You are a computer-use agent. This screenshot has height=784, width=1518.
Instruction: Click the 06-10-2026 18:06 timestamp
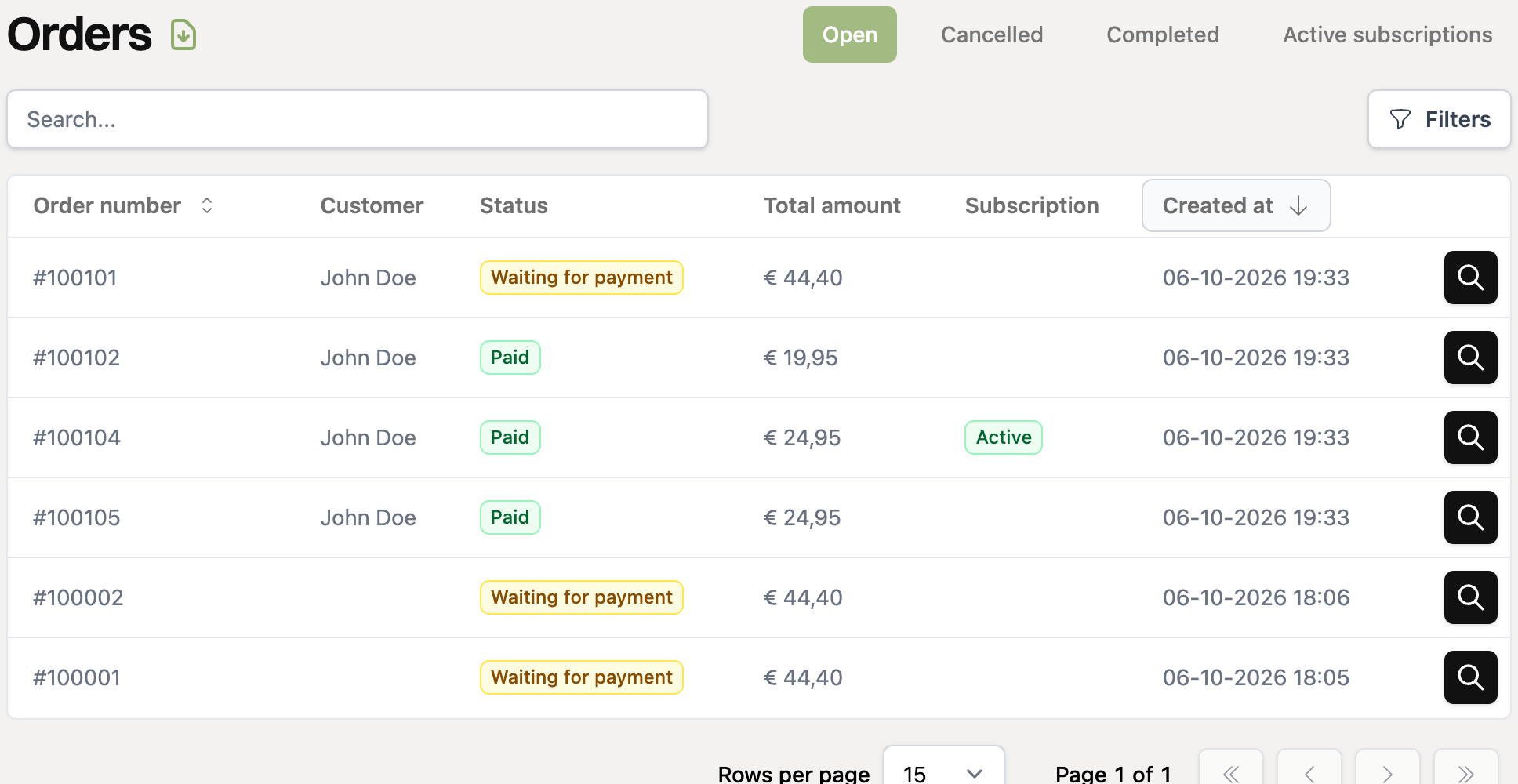[x=1256, y=597]
